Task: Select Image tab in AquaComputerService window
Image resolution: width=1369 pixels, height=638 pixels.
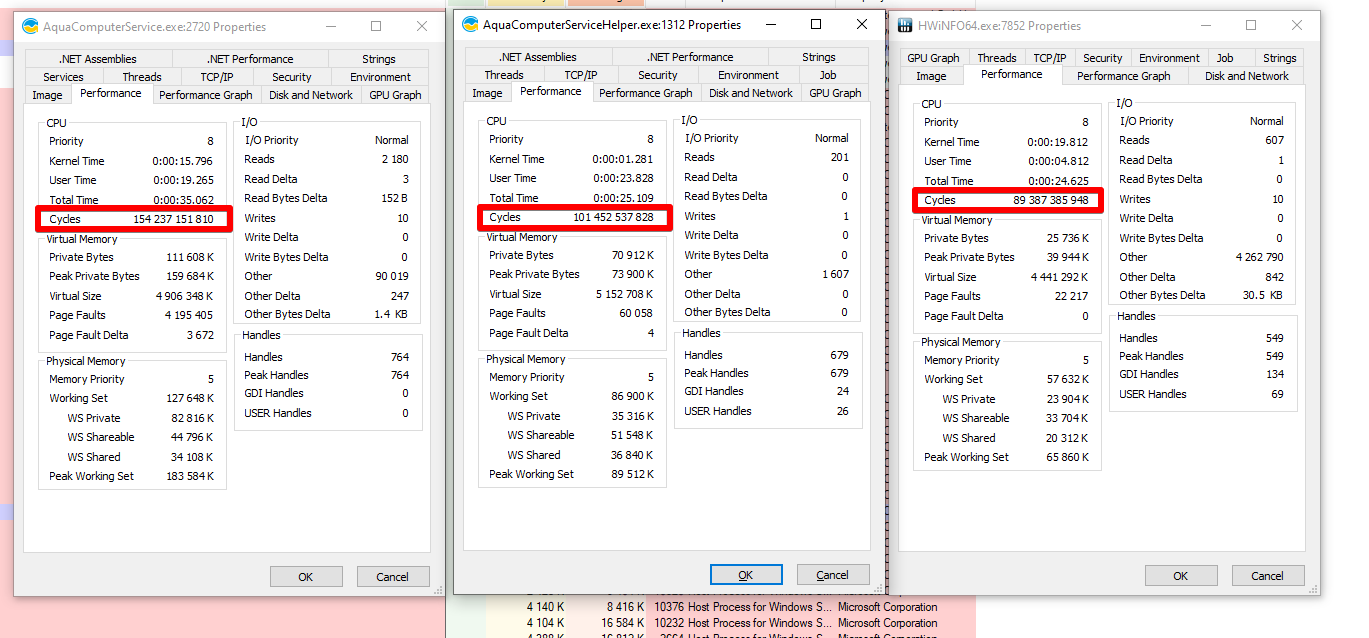Action: [x=47, y=95]
